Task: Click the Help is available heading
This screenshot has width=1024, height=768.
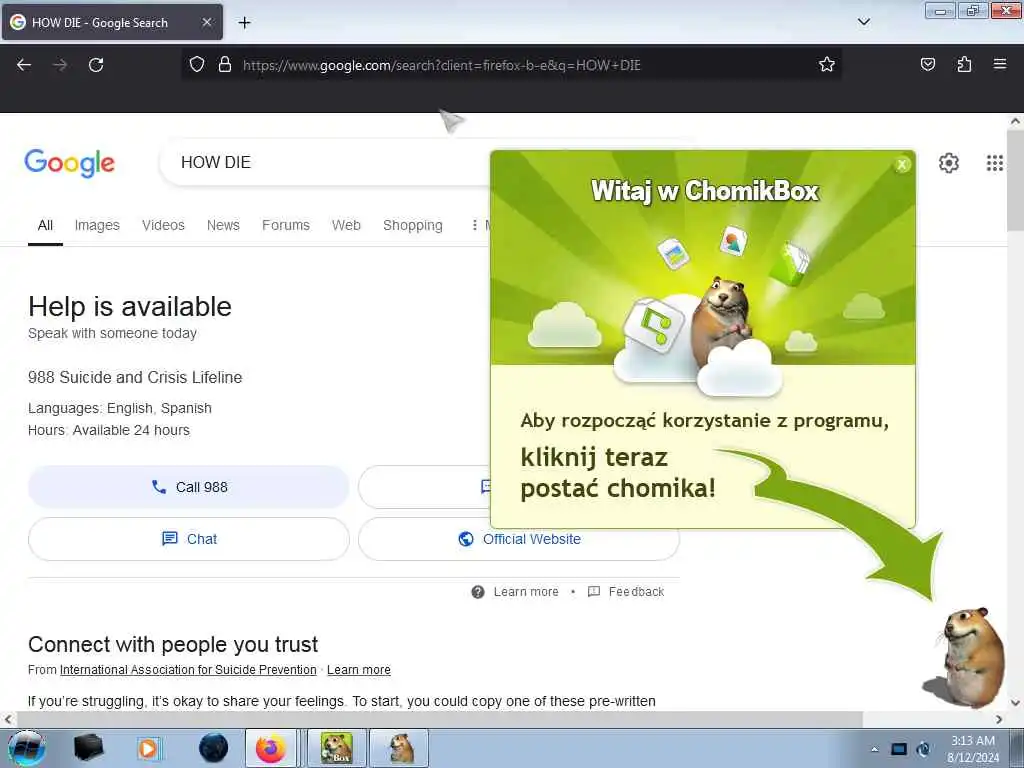Action: click(x=130, y=307)
